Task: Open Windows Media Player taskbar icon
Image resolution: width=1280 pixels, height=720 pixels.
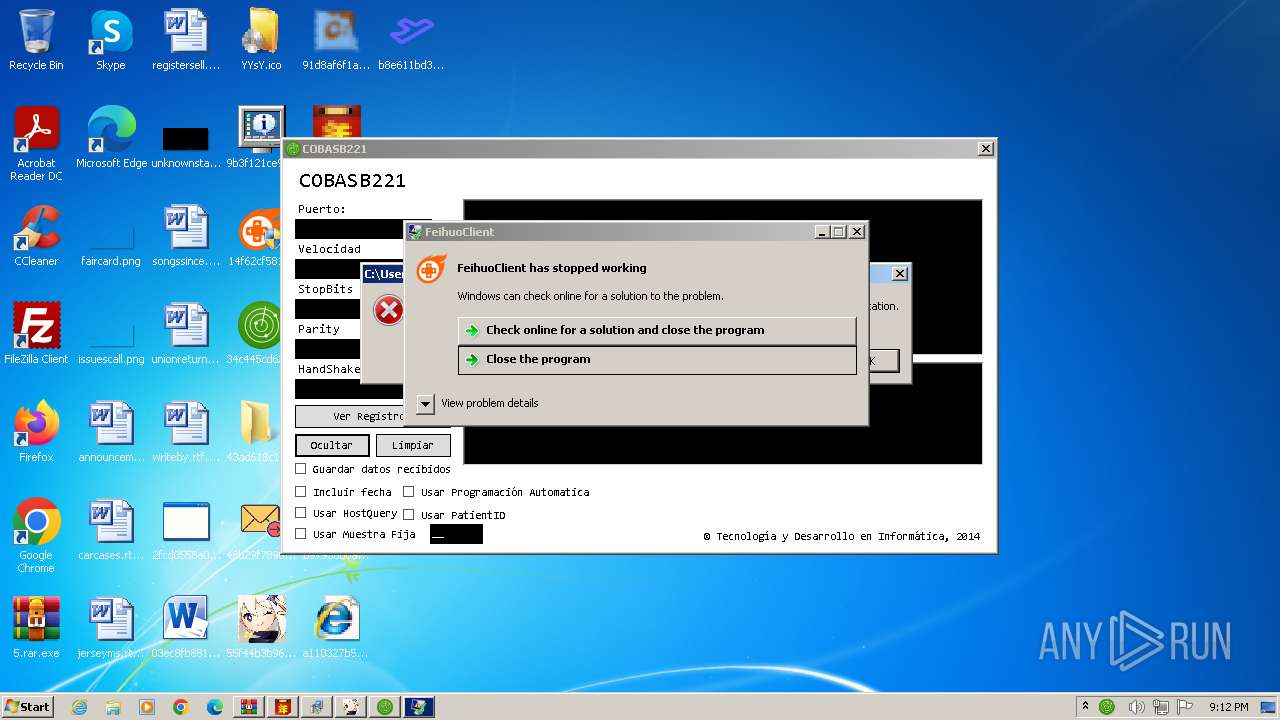Action: [147, 707]
